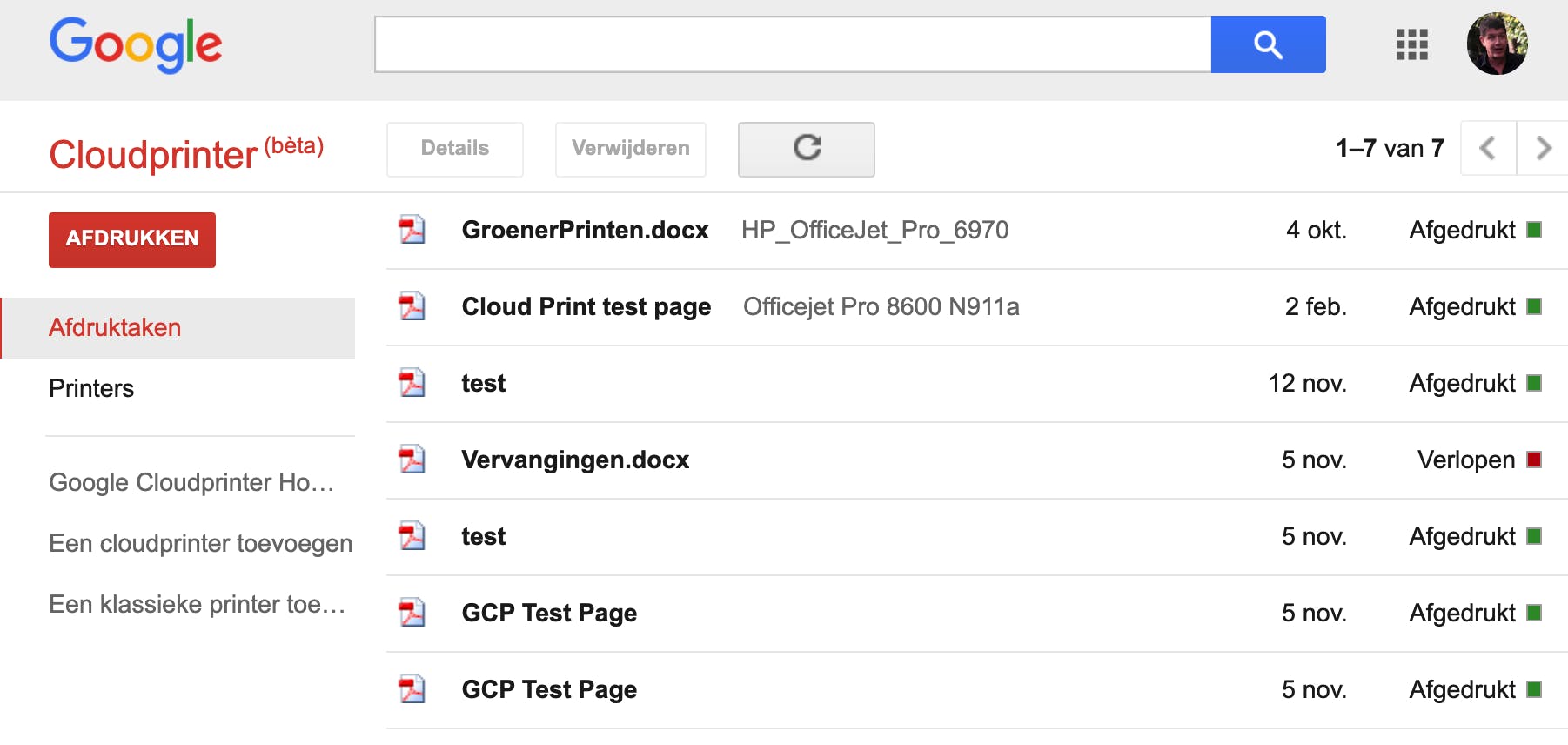The image size is (1568, 745).
Task: Switch to Printers in the sidebar
Action: [91, 389]
